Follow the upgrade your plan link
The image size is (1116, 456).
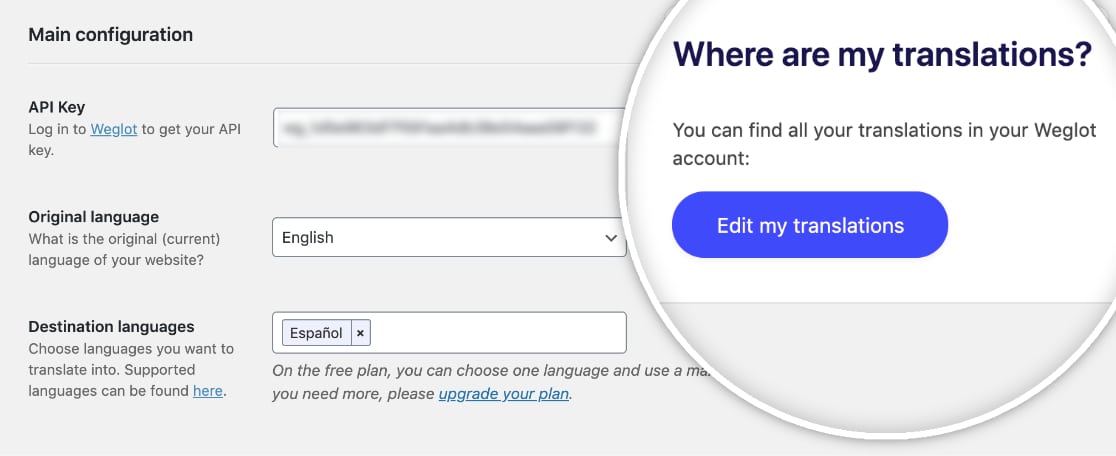pos(503,393)
